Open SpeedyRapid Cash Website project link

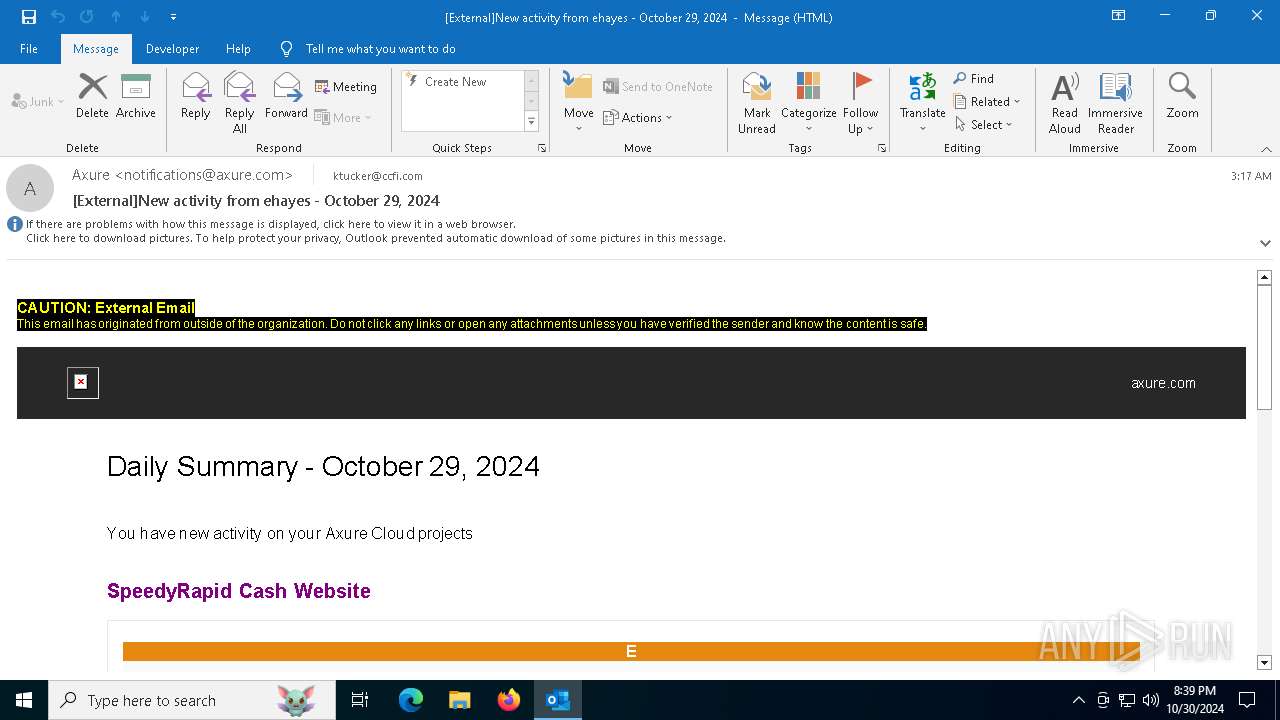pos(239,591)
